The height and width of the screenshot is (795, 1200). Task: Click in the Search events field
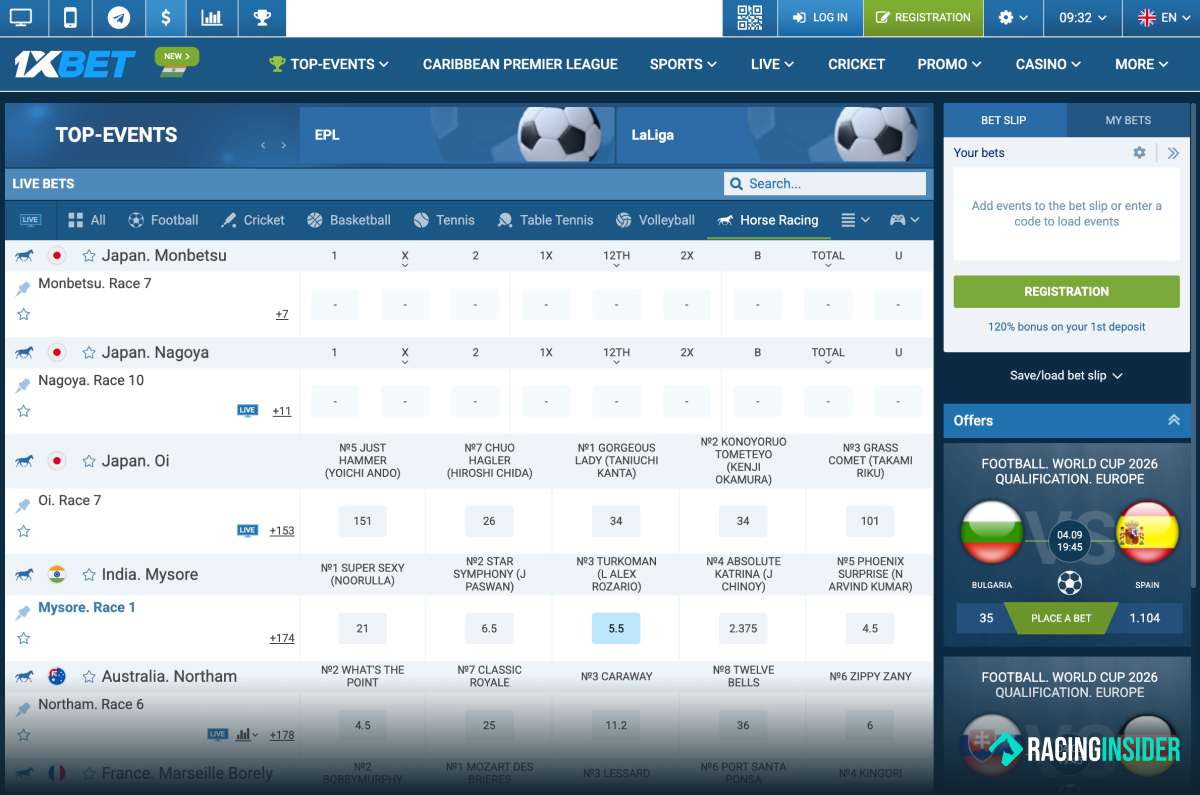coord(825,184)
